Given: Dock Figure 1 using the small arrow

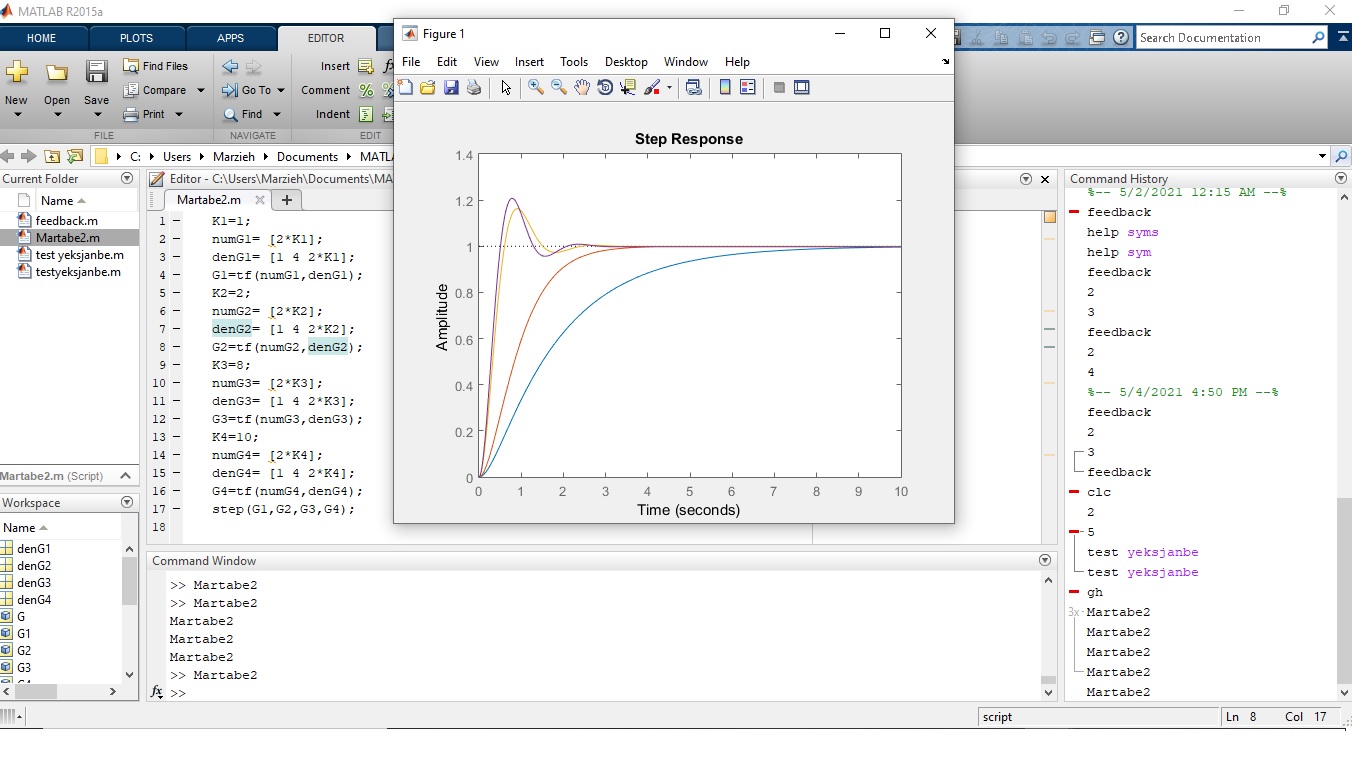Looking at the screenshot, I should coord(945,62).
